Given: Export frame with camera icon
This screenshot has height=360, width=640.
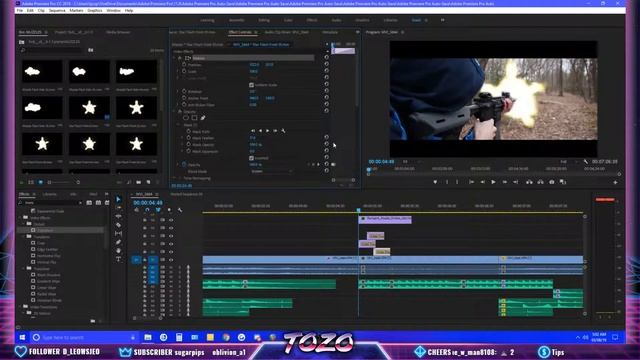Looking at the screenshot, I should click(x=552, y=182).
